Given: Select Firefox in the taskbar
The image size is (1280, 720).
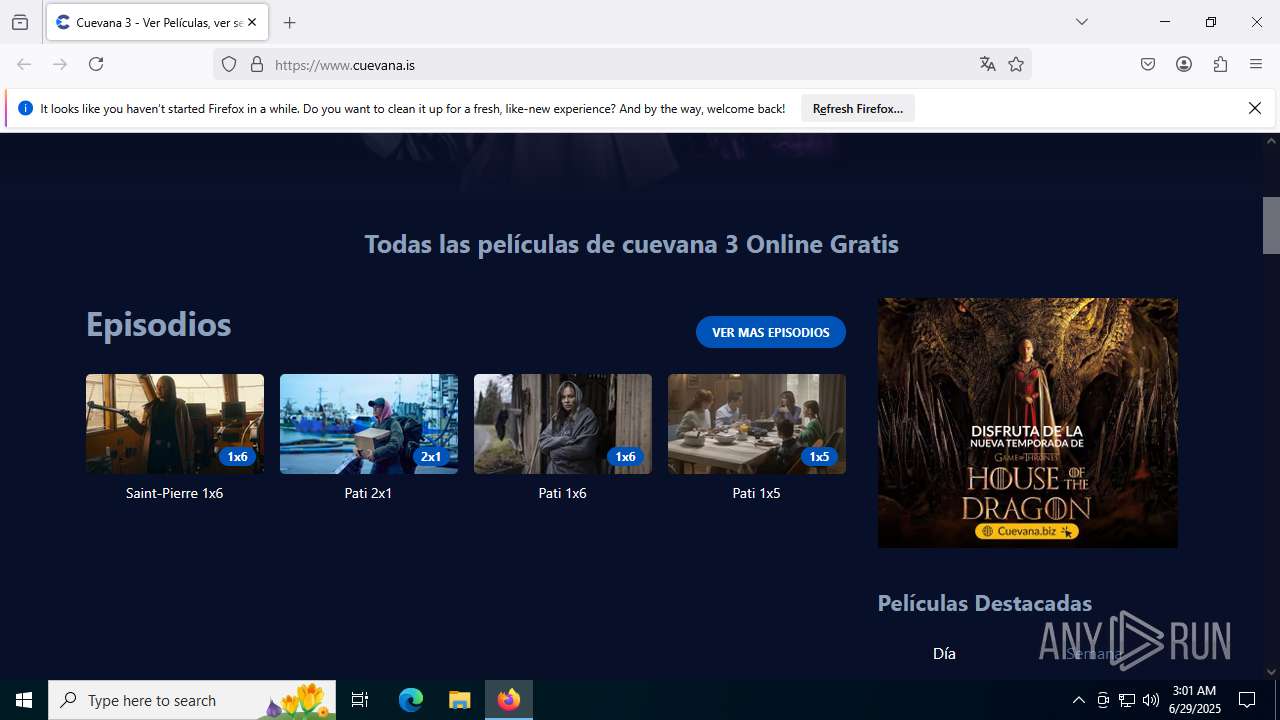Looking at the screenshot, I should (x=509, y=700).
